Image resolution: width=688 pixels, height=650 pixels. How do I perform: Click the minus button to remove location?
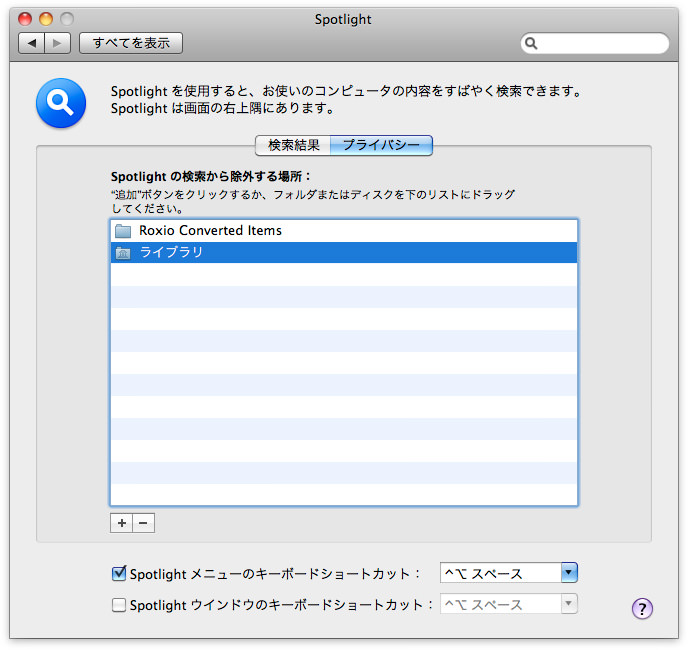(x=143, y=523)
